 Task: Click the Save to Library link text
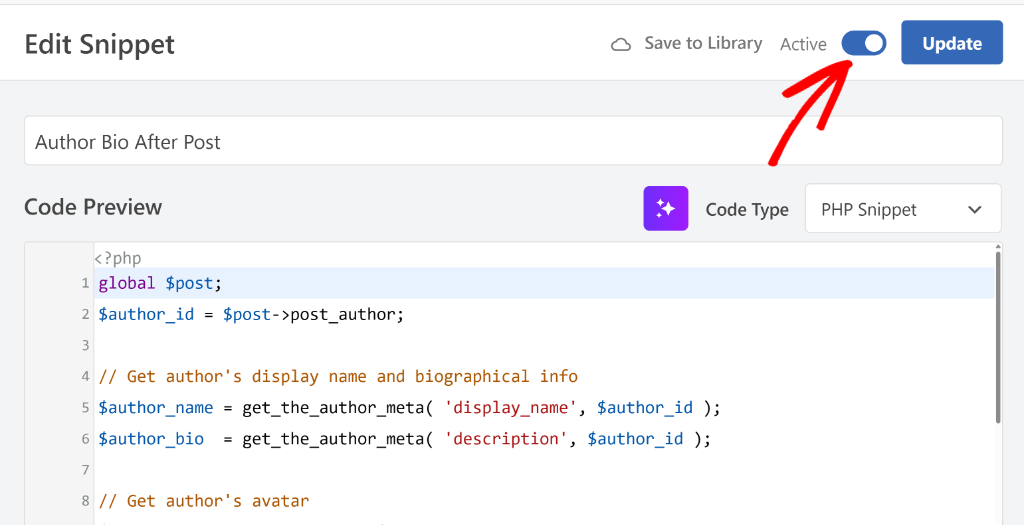(703, 43)
